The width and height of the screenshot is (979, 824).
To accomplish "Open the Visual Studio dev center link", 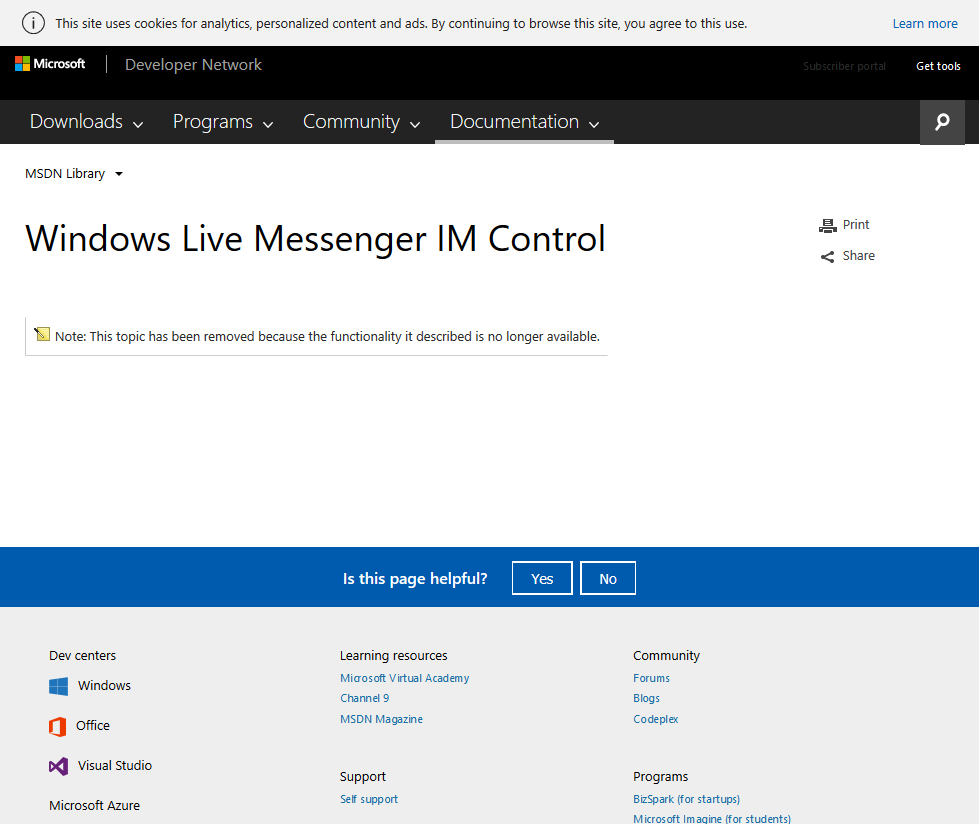I will 115,765.
